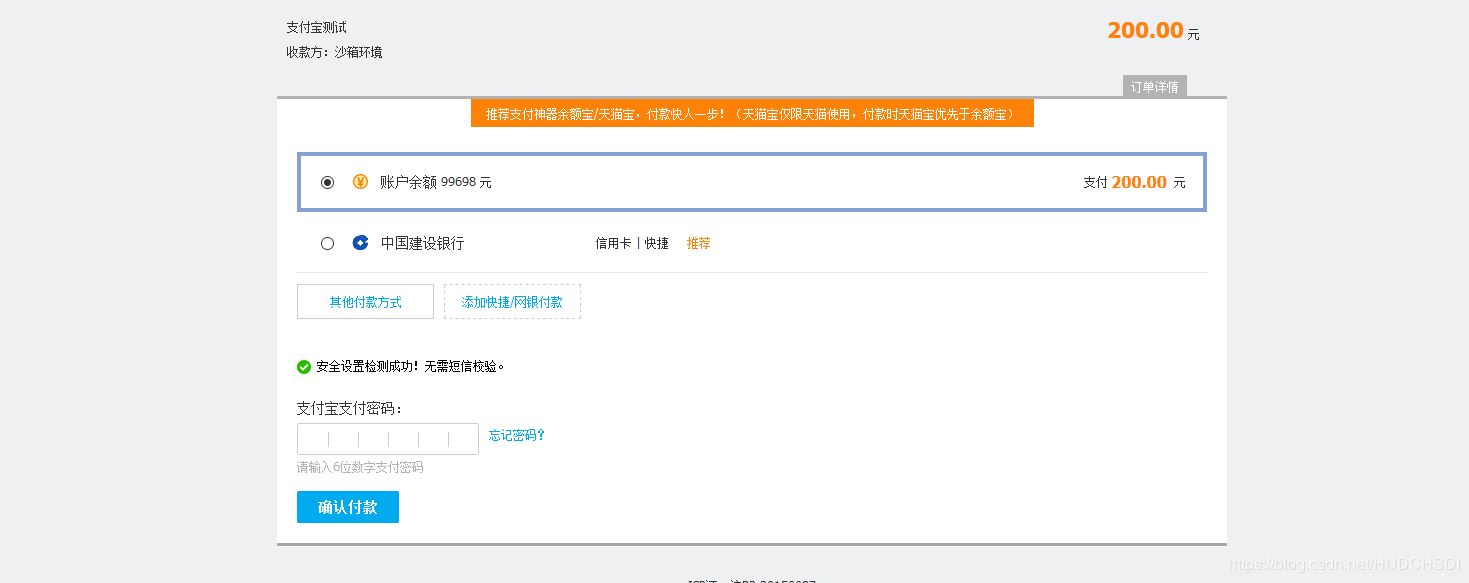Open the 忘记密码 recovery link
The width and height of the screenshot is (1469, 583).
[x=512, y=435]
